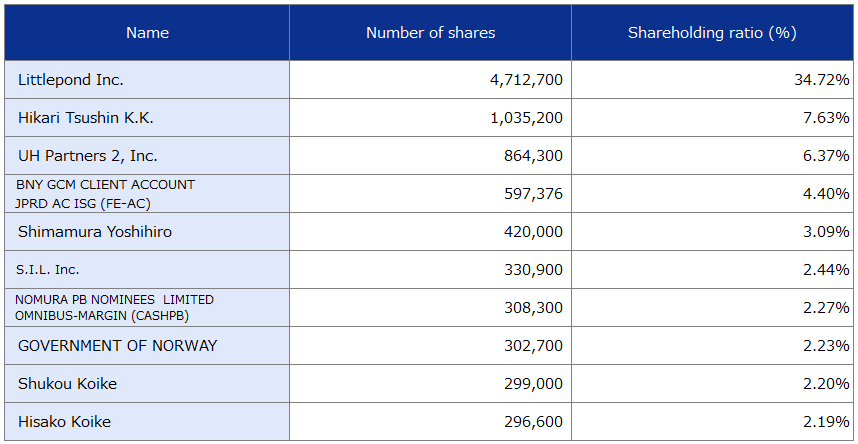The image size is (858, 444).
Task: Click the share count 302,700
Action: (534, 345)
